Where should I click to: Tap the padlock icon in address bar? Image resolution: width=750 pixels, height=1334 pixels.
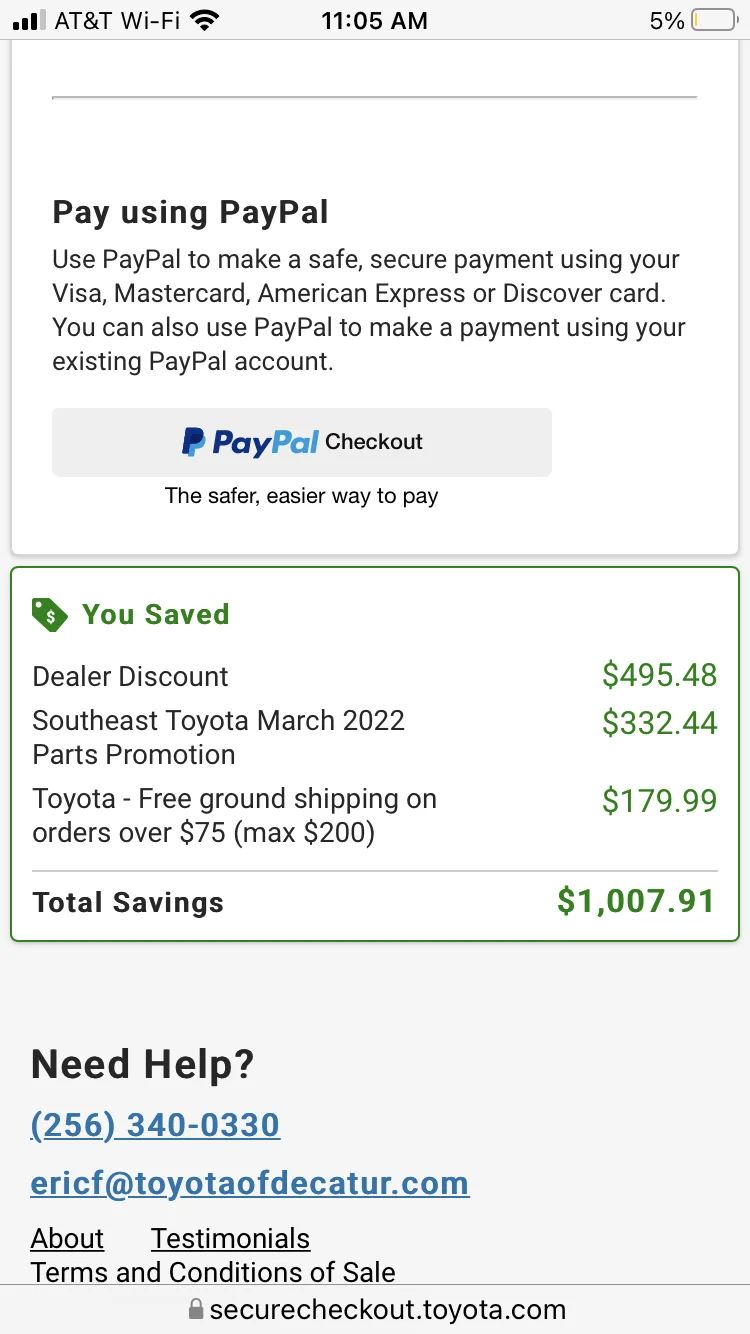pos(196,1309)
